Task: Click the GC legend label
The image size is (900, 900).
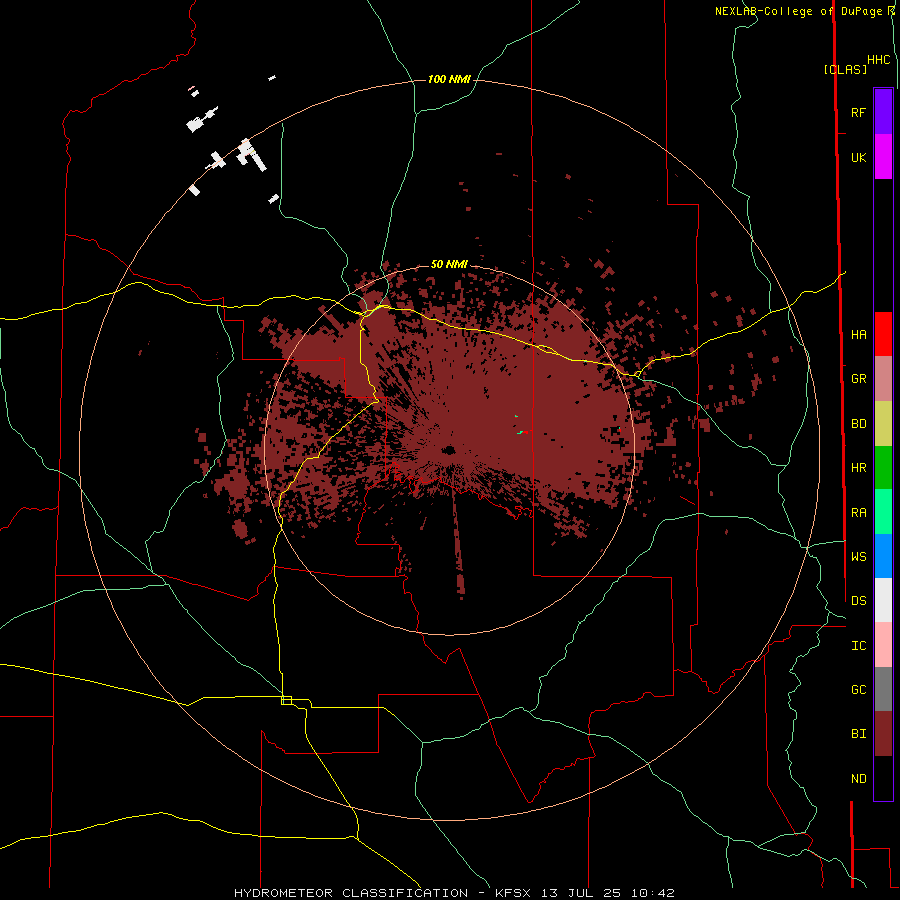Action: [858, 690]
